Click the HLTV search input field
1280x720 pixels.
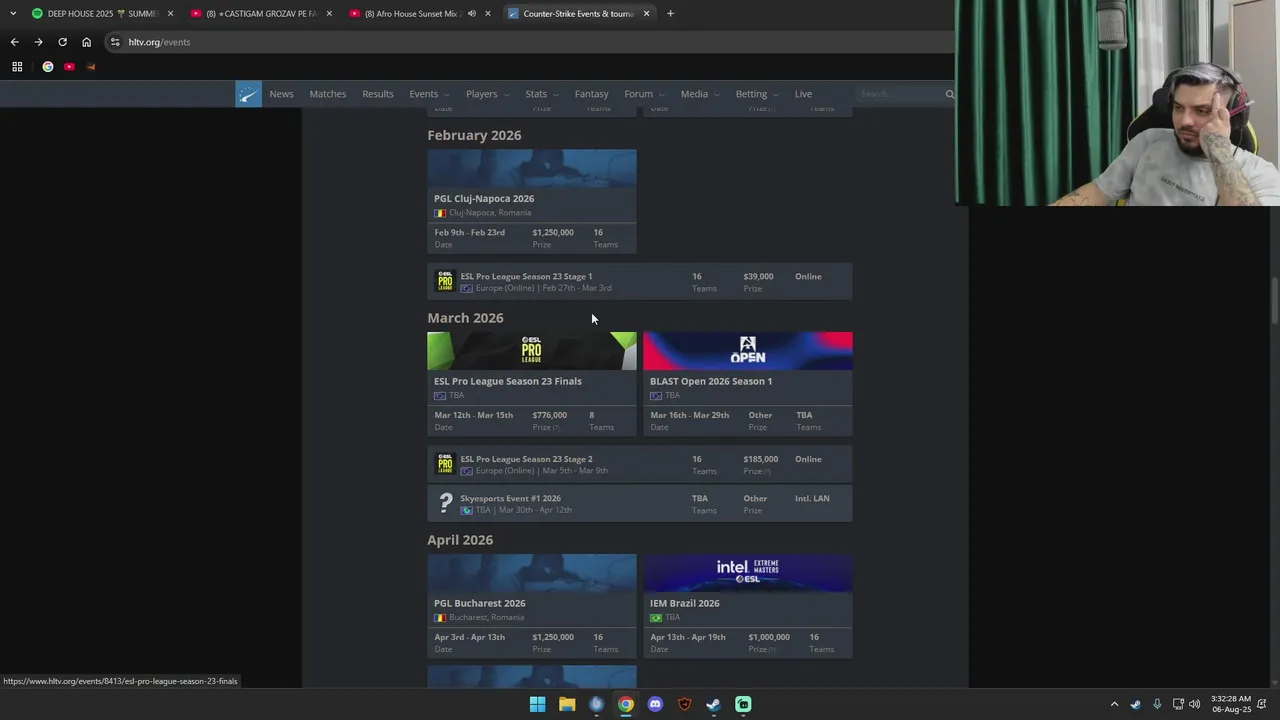tap(900, 94)
